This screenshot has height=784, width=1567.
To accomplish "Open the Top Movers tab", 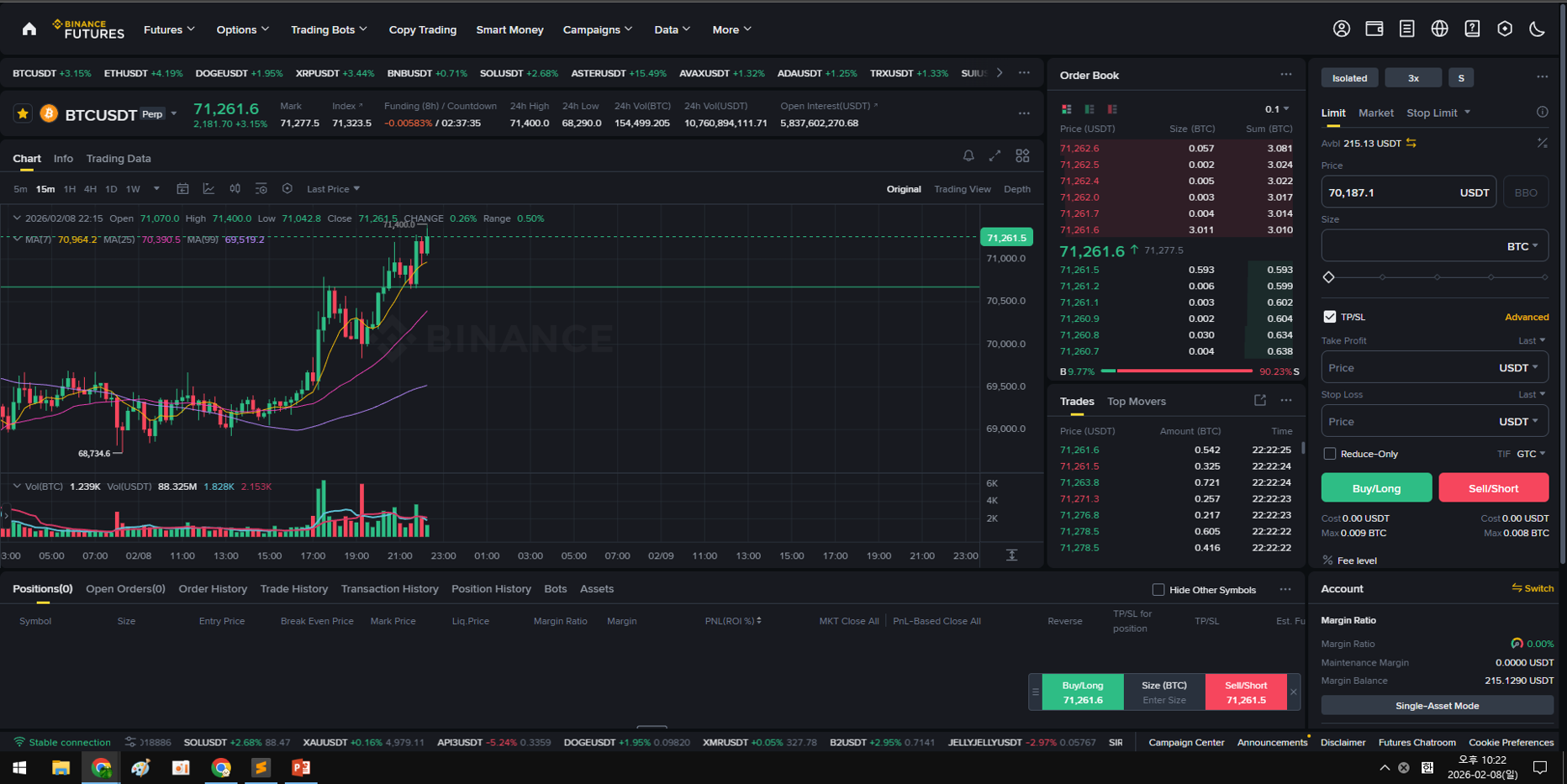I will tap(1137, 401).
